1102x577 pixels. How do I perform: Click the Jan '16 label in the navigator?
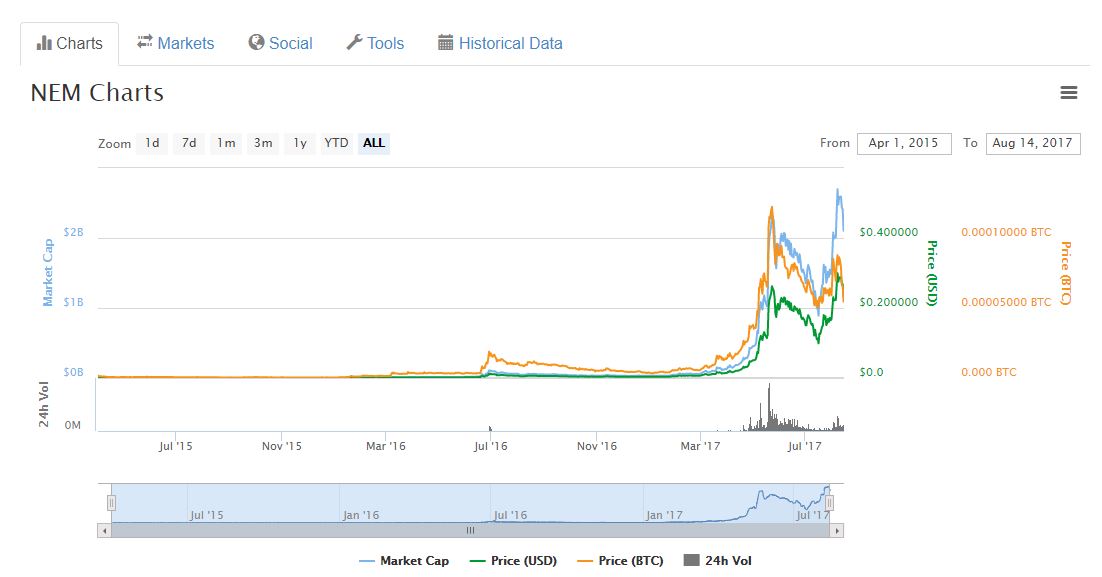click(361, 515)
